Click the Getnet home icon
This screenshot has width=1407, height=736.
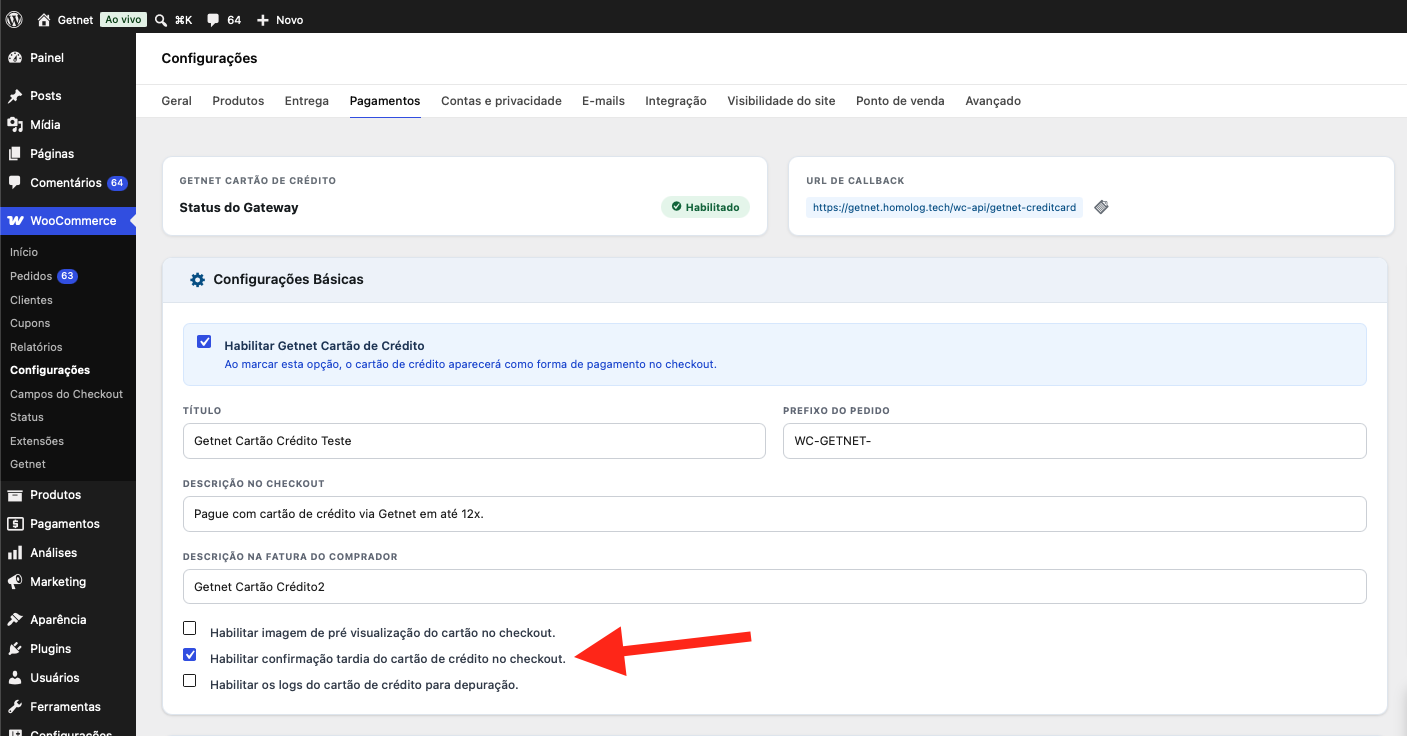tap(43, 20)
